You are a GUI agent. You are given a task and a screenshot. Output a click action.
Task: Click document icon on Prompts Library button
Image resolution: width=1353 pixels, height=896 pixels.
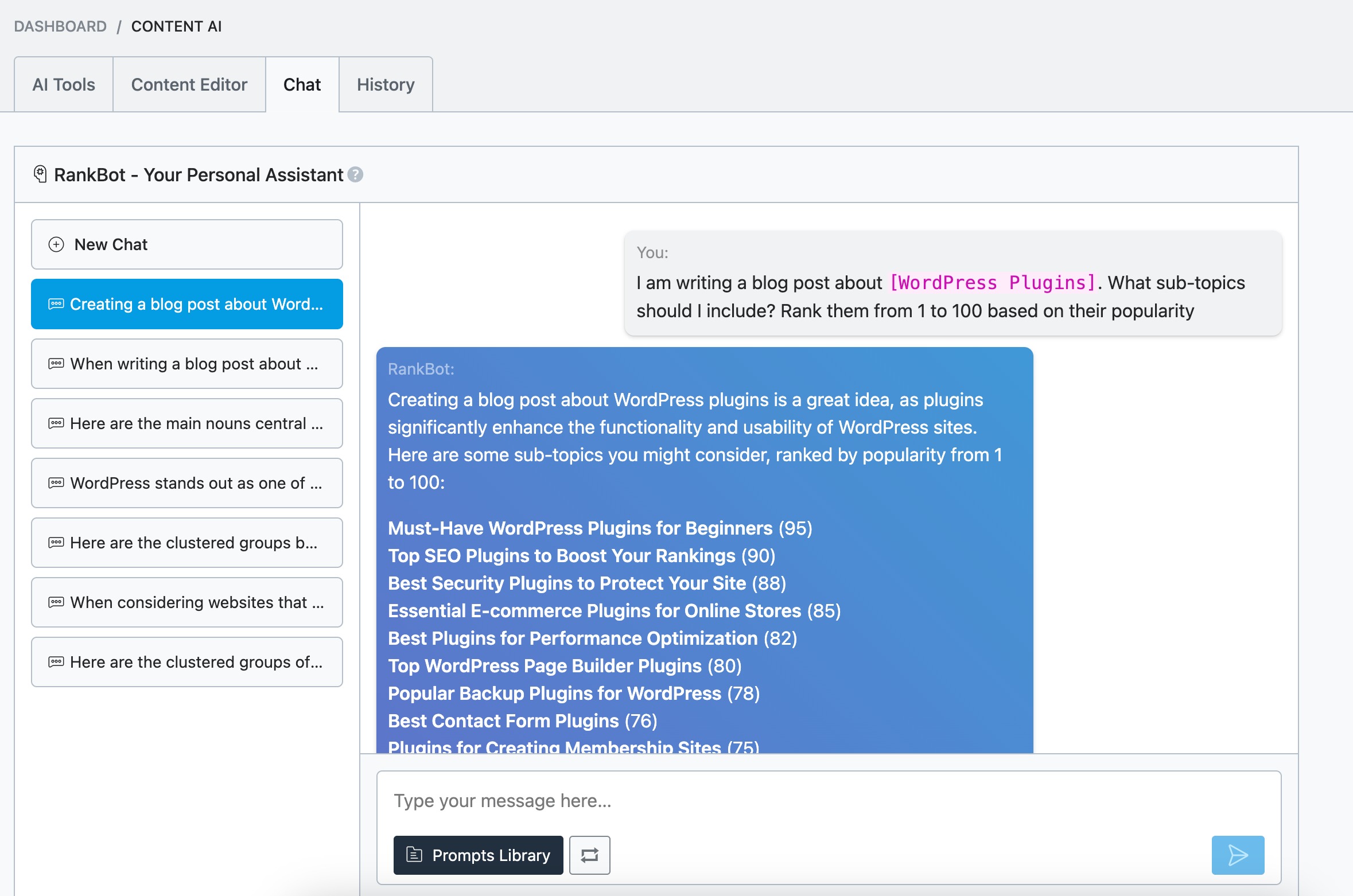(x=414, y=855)
